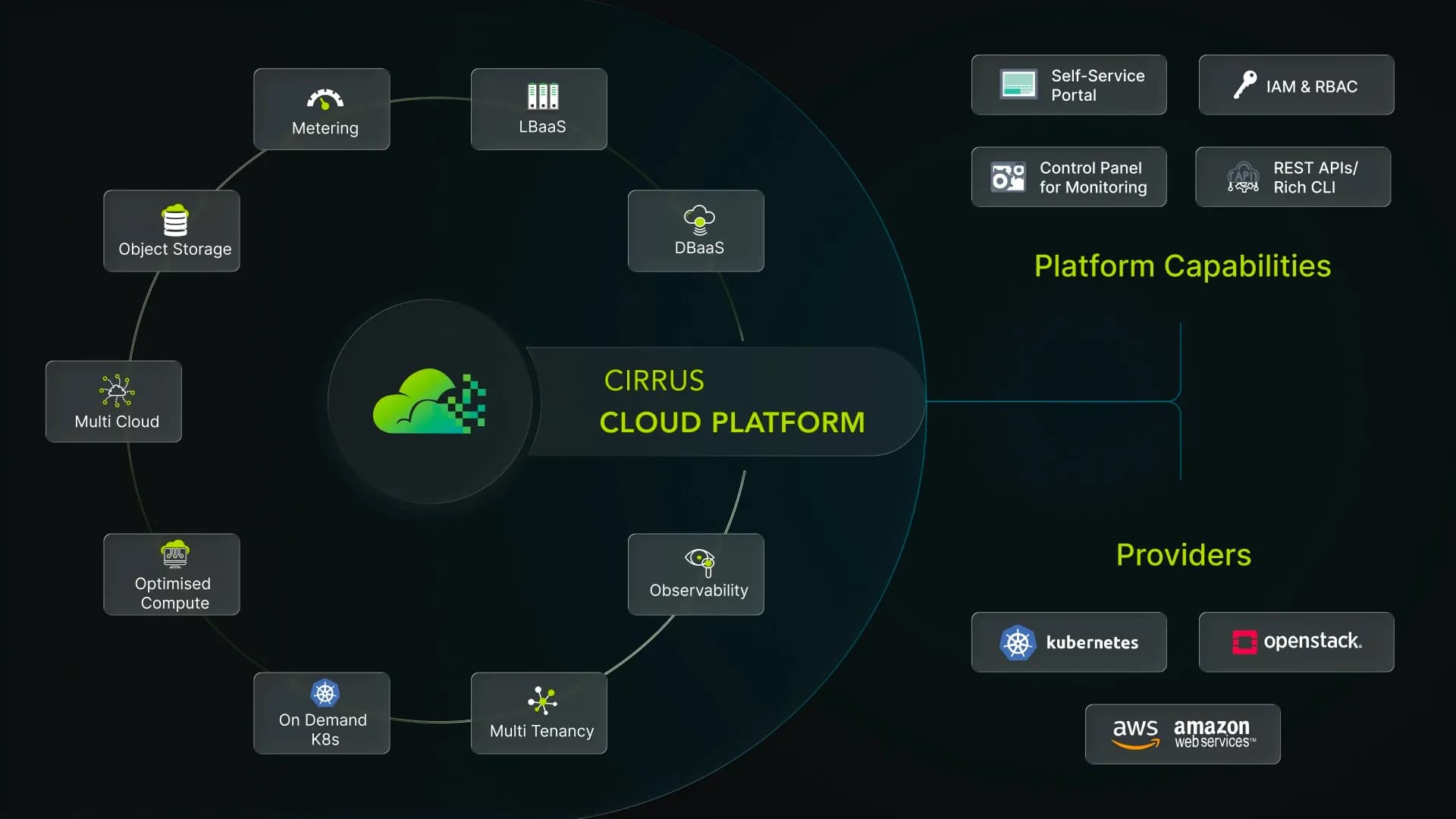Click the CIRRUS CLOUD PLATFORM title banner
Viewport: 1456px width, 819px height.
731,402
